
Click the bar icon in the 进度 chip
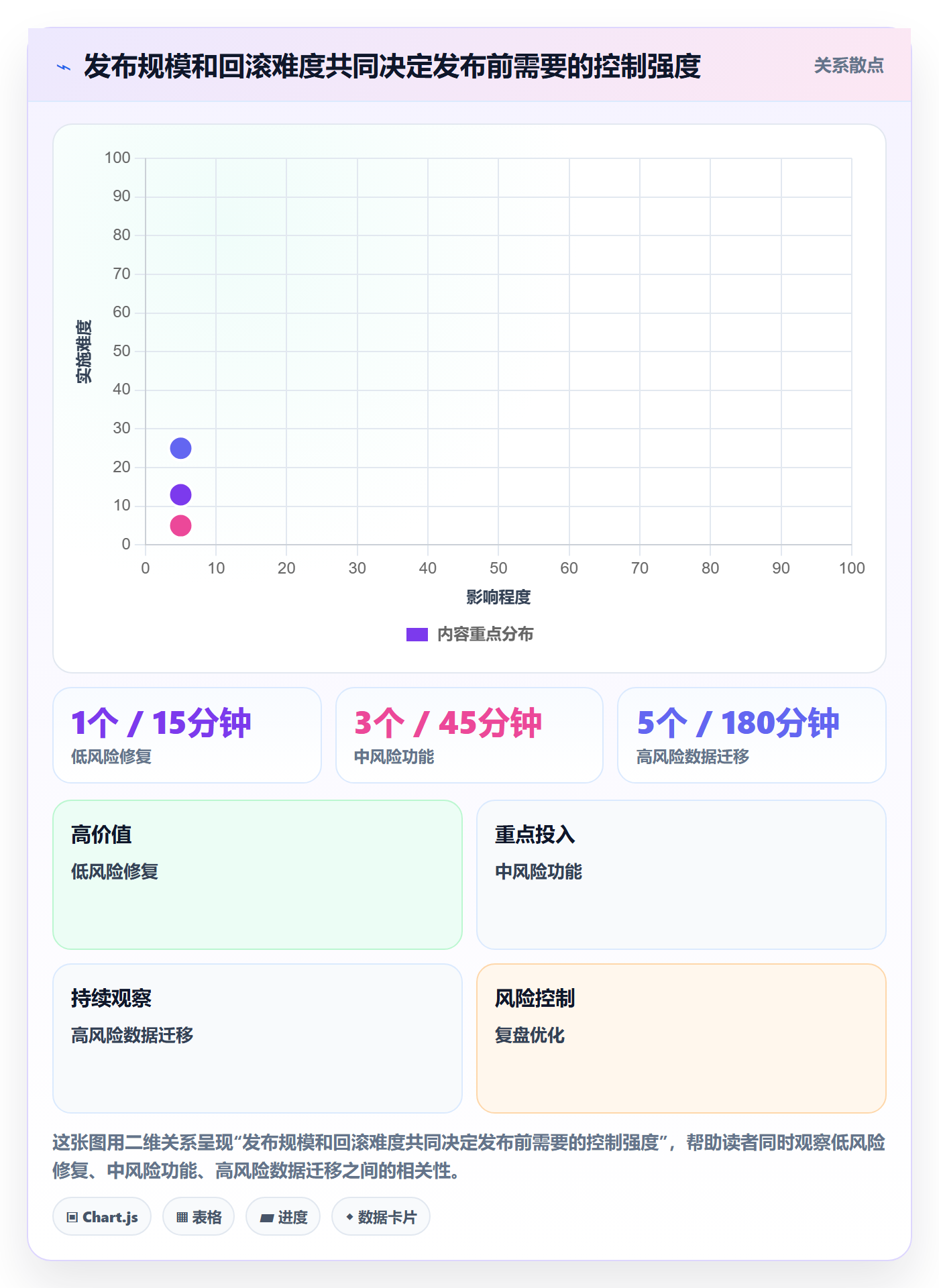point(266,1218)
